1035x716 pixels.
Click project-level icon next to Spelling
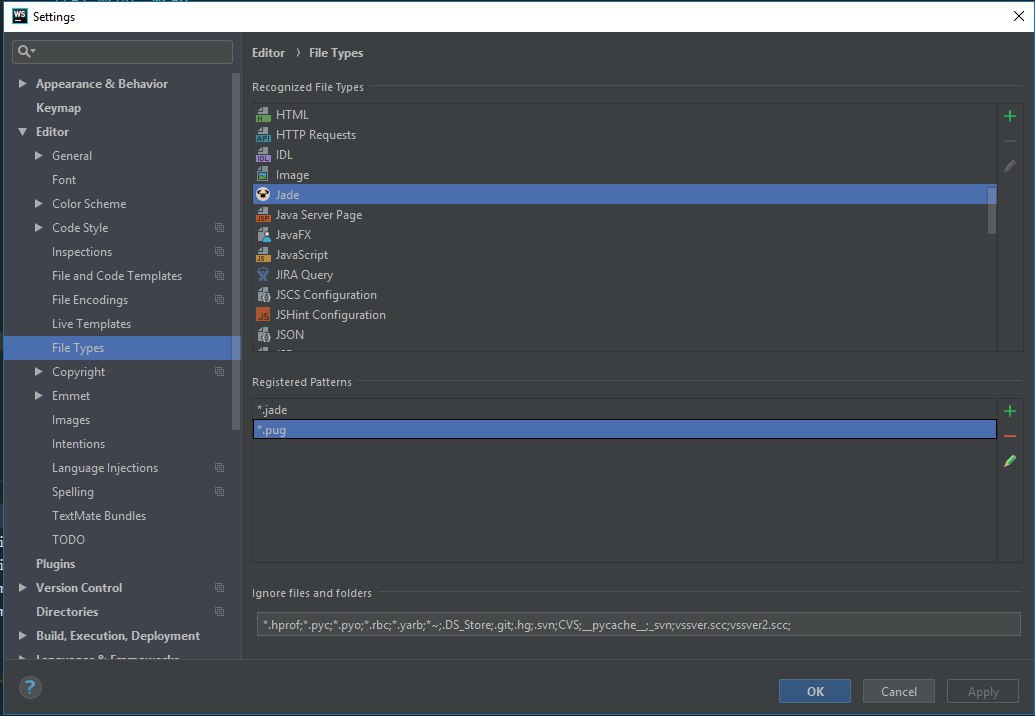(219, 492)
